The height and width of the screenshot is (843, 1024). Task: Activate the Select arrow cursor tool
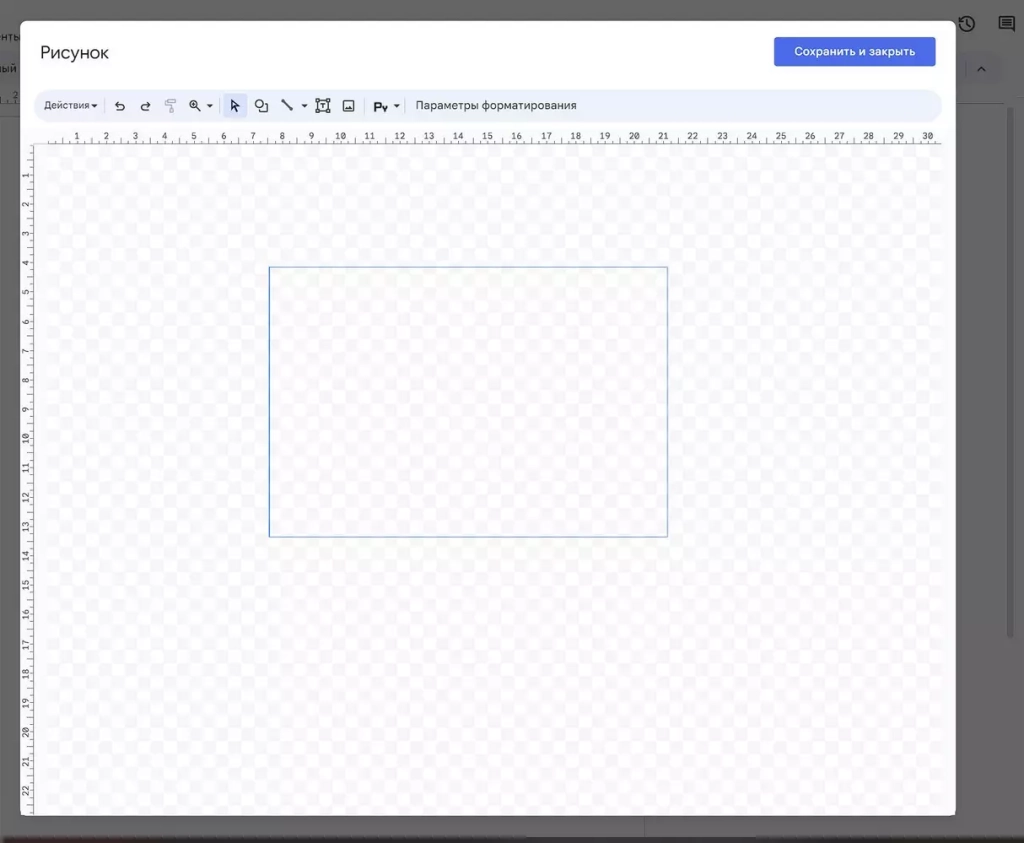click(x=235, y=106)
